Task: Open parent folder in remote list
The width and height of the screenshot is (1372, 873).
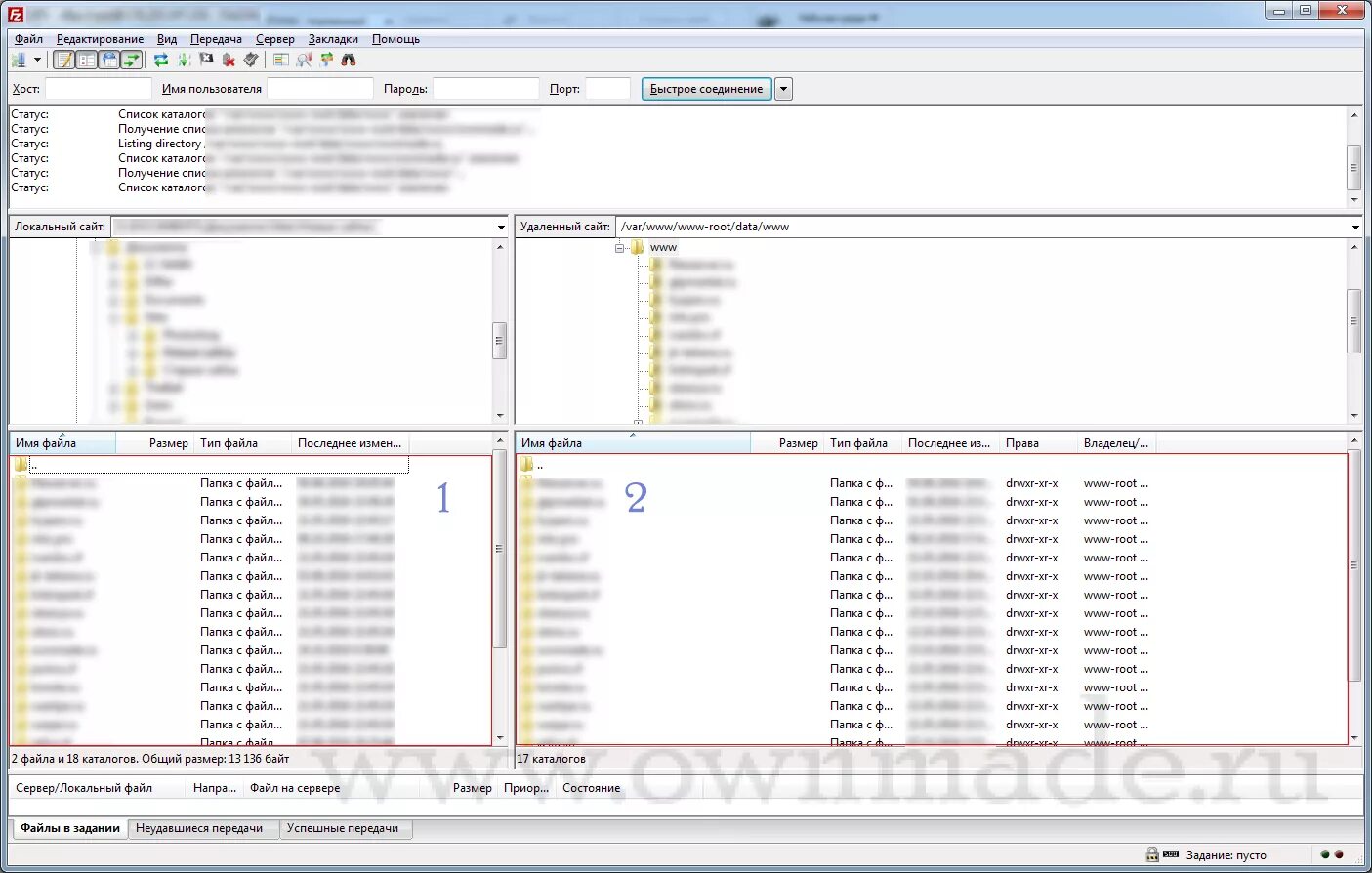Action: click(x=532, y=465)
